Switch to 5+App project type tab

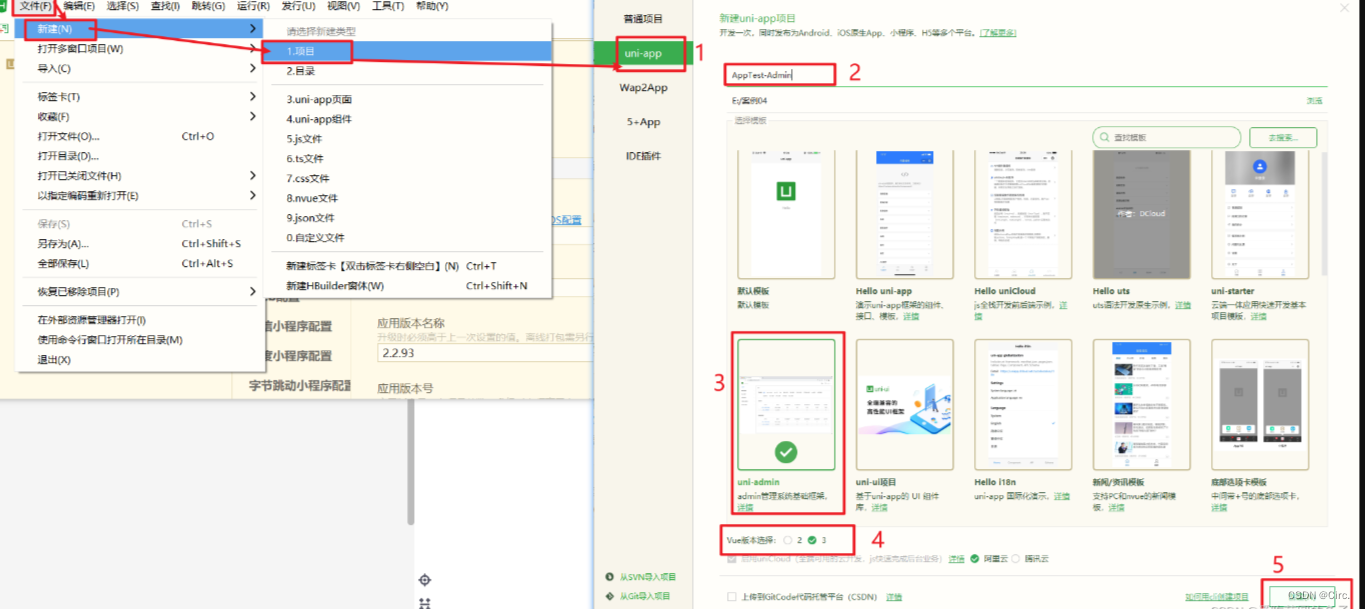click(x=644, y=122)
